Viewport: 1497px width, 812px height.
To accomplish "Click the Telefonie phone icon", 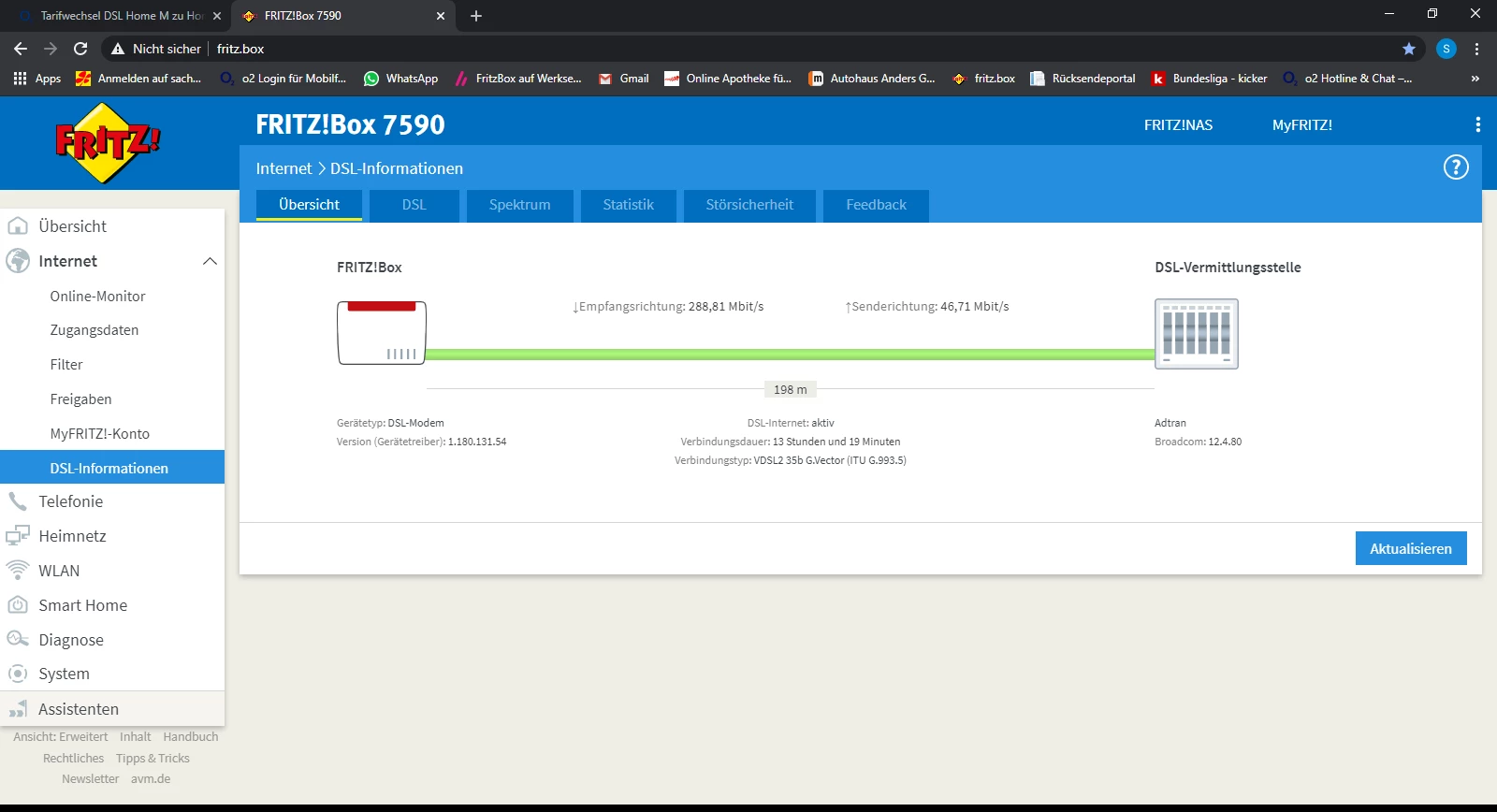I will coord(18,501).
